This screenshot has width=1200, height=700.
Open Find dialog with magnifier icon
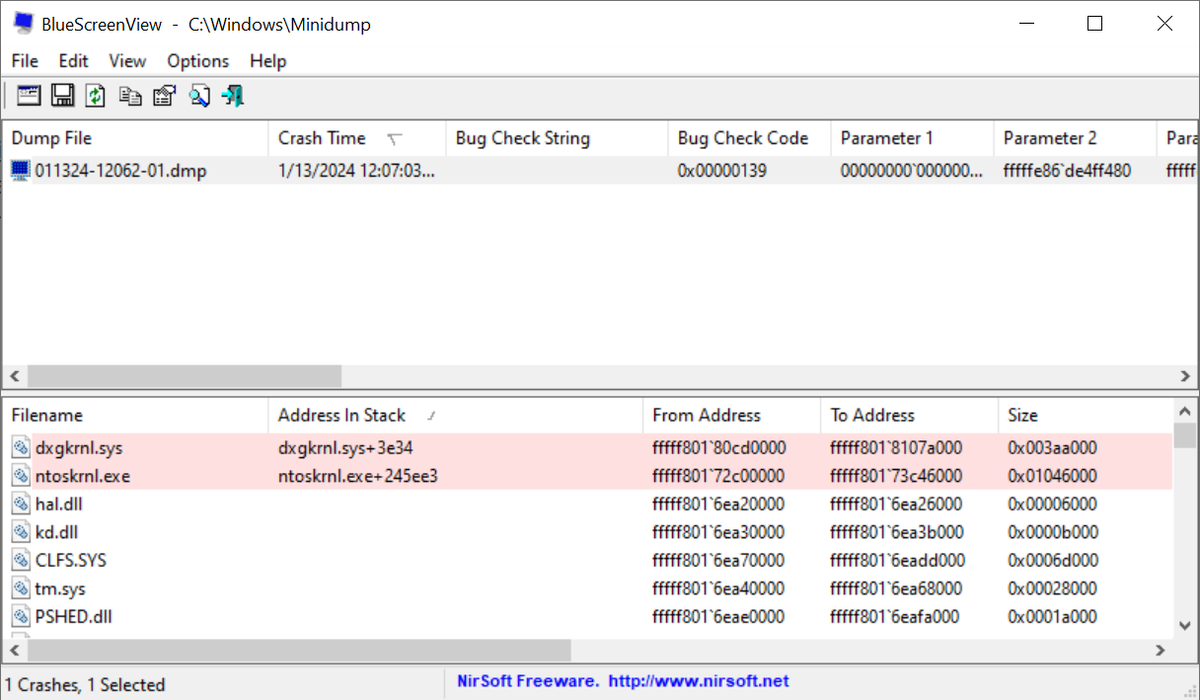coord(199,95)
